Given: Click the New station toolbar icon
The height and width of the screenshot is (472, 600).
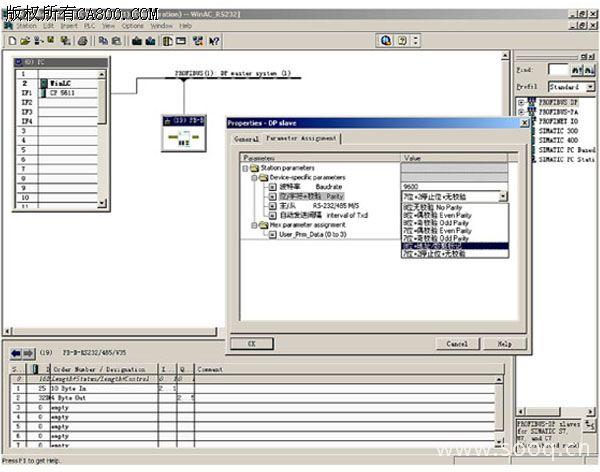Looking at the screenshot, I should point(10,41).
